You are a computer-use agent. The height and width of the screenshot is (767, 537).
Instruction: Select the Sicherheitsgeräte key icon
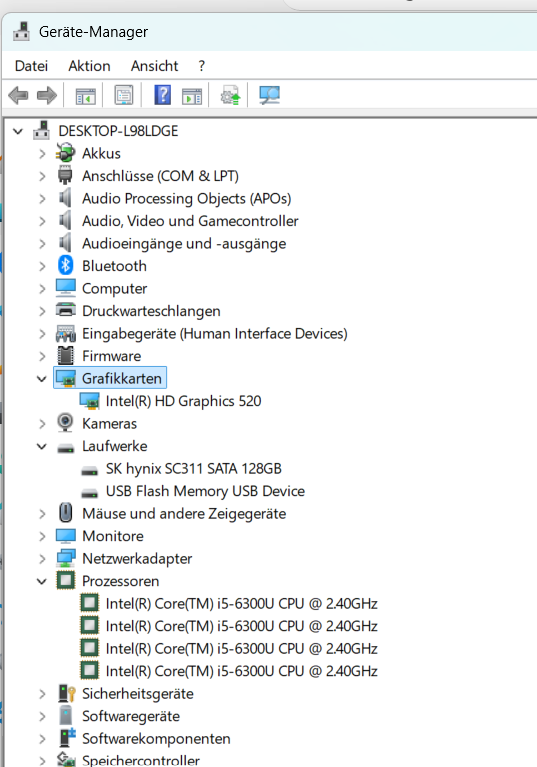[67, 693]
